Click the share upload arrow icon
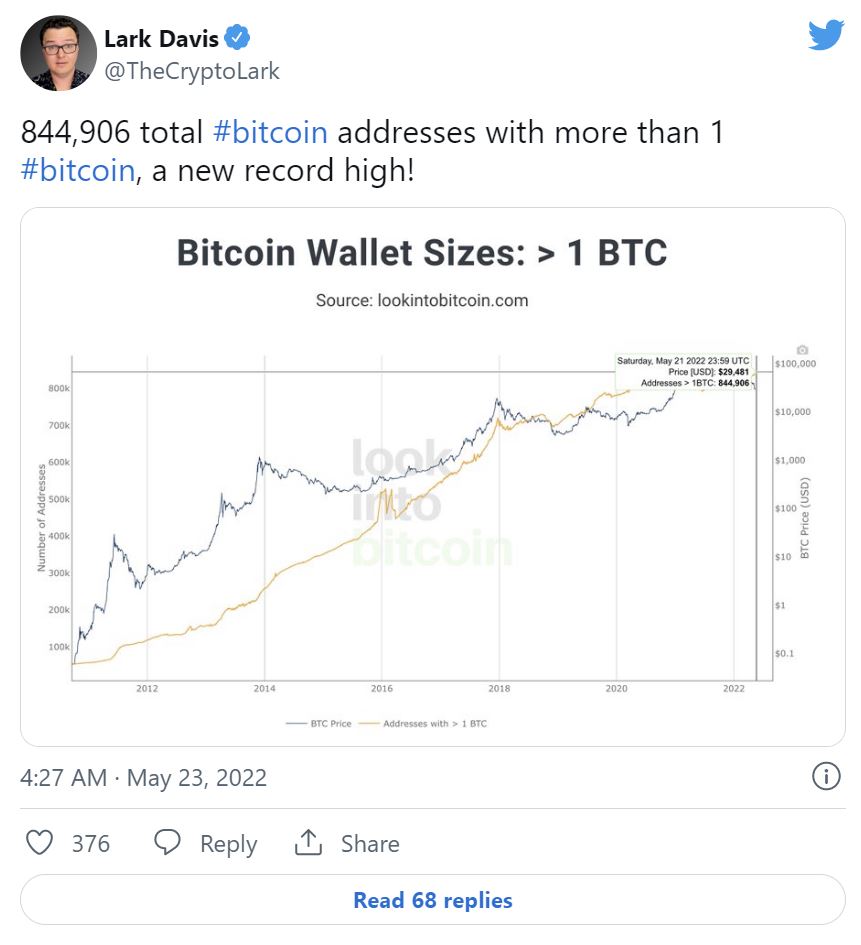Viewport: 861px width, 945px height. coord(308,843)
